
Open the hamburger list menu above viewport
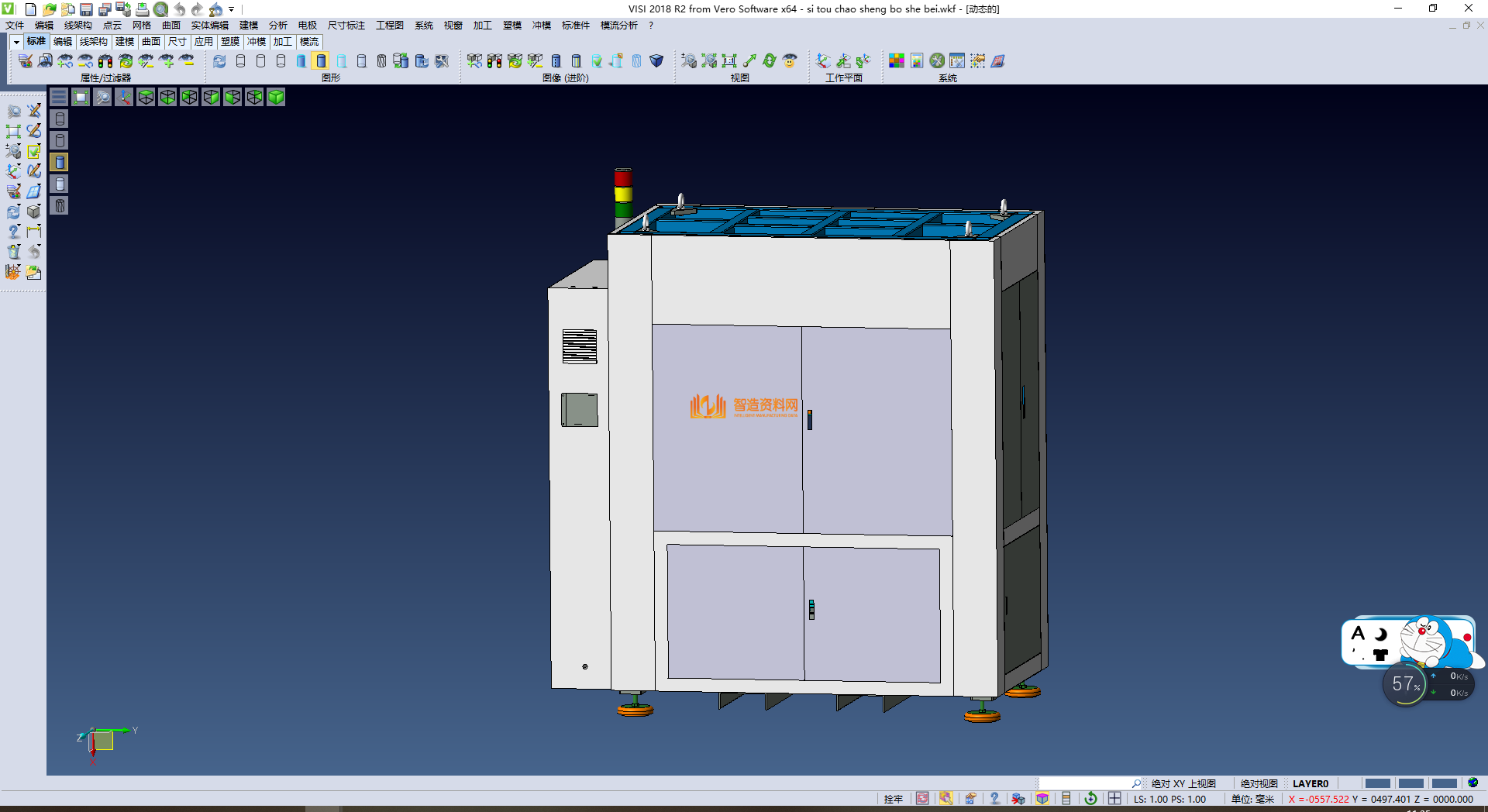(59, 97)
